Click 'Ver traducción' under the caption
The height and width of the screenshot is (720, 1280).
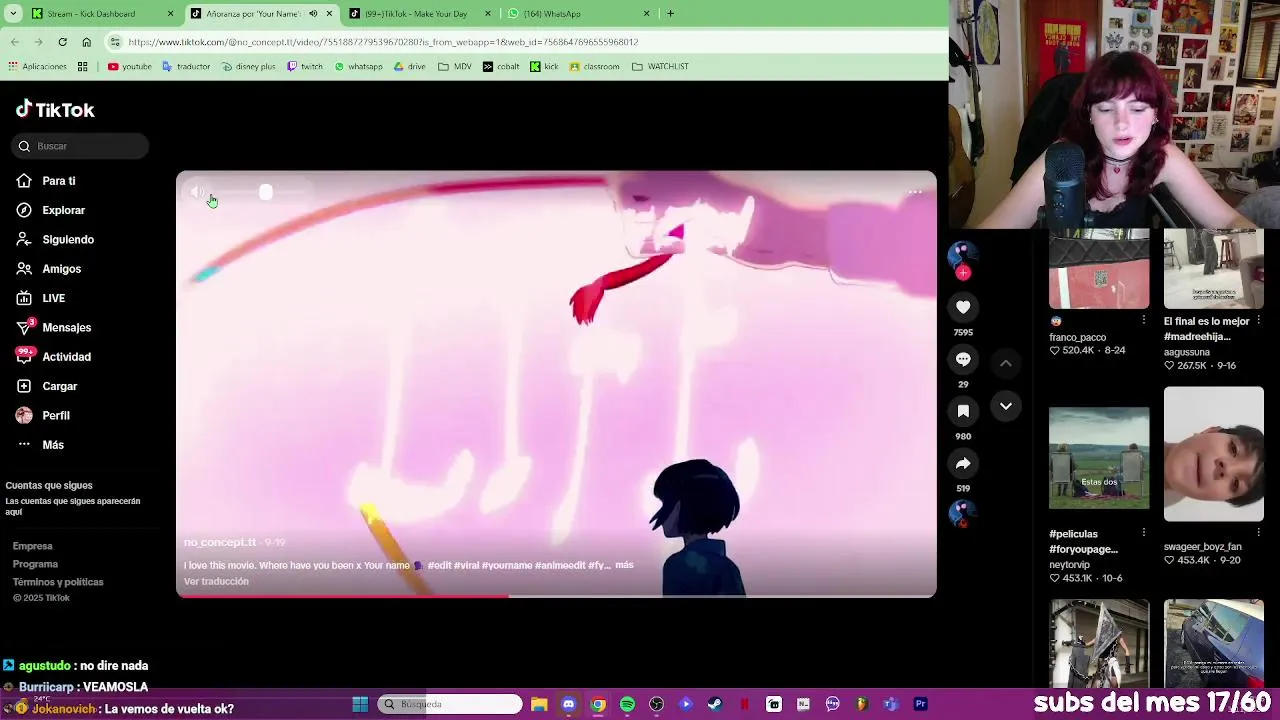[216, 581]
